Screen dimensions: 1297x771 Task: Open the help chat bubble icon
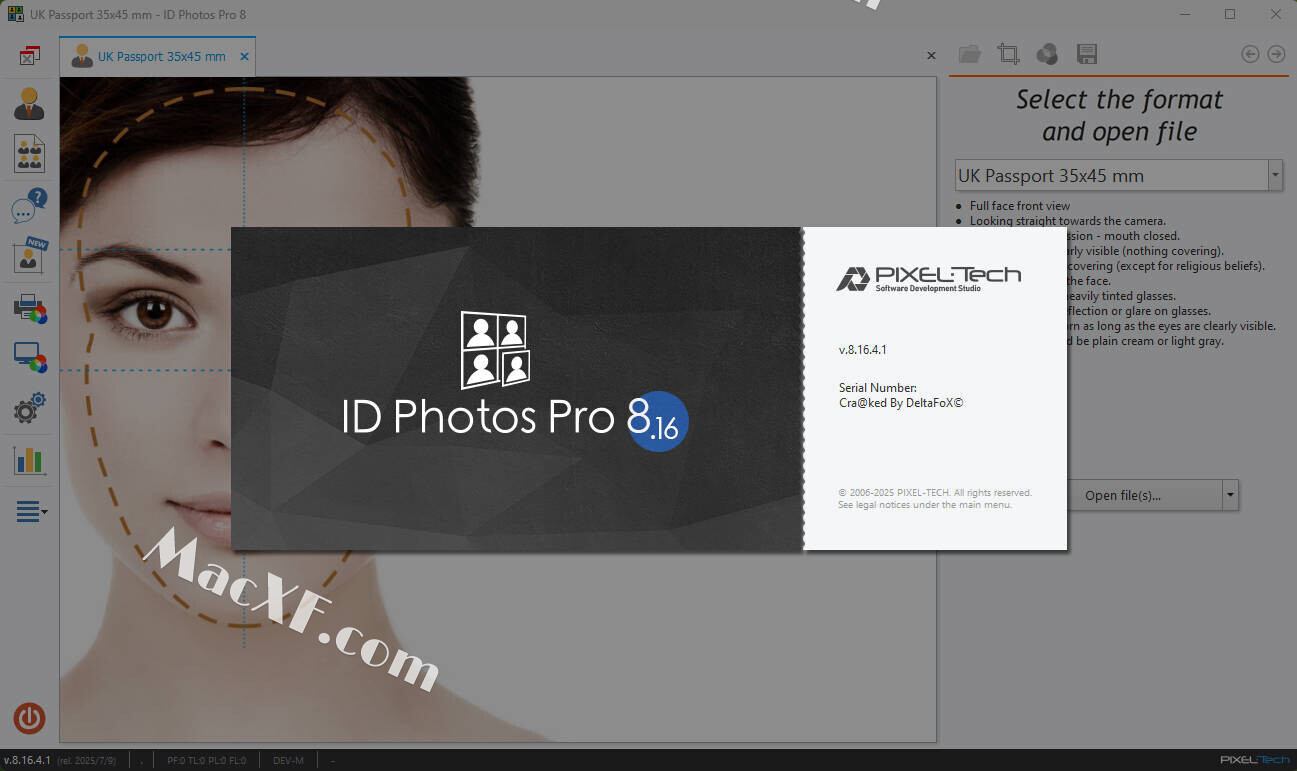tap(29, 206)
